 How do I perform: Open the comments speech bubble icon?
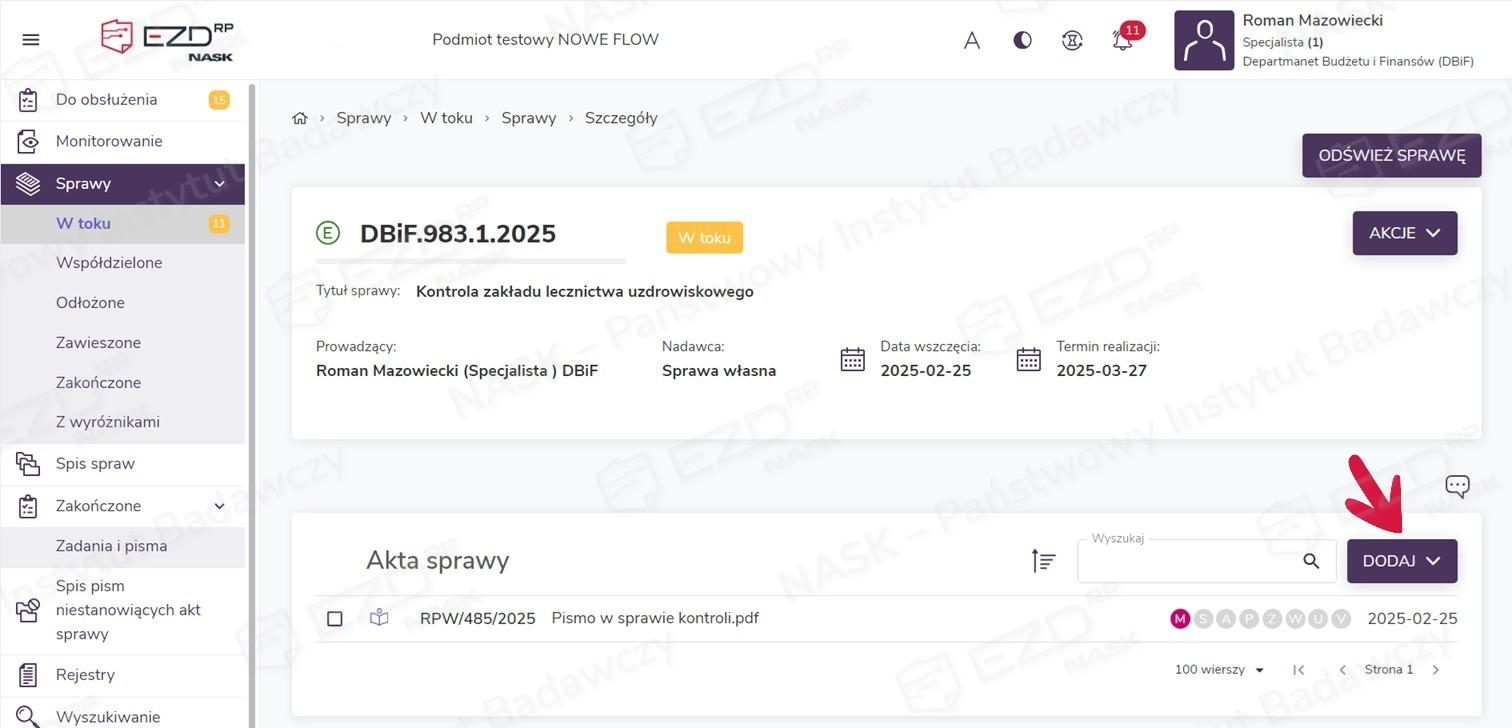1457,487
